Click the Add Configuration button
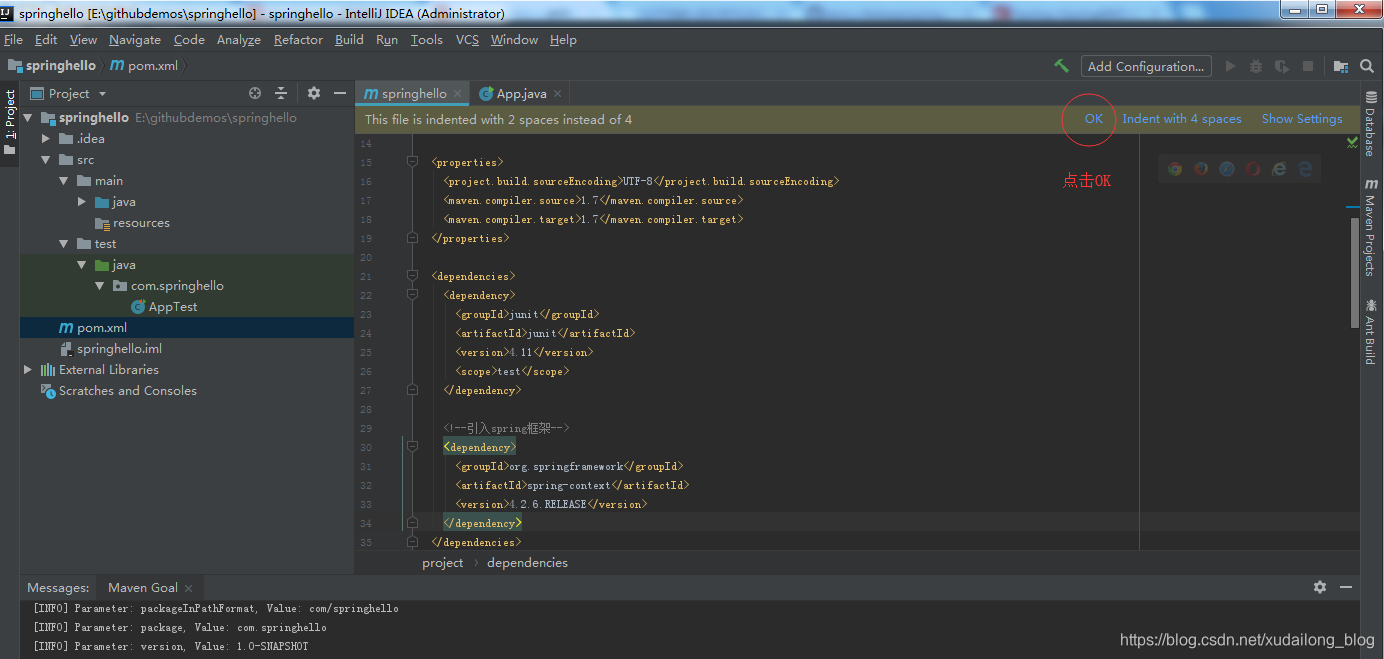The height and width of the screenshot is (659, 1384). pyautogui.click(x=1146, y=66)
